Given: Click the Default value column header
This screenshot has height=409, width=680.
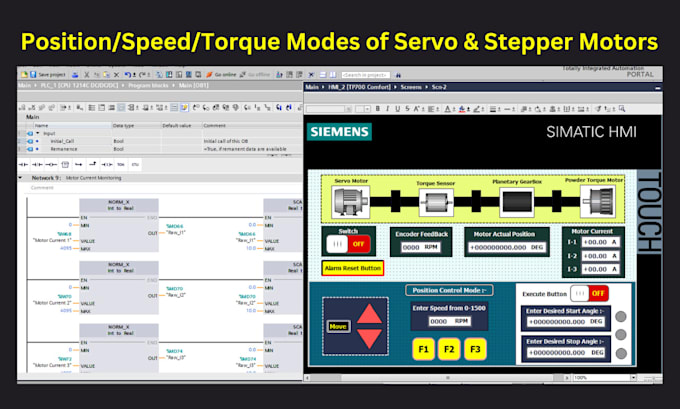Looking at the screenshot, I should (x=181, y=125).
